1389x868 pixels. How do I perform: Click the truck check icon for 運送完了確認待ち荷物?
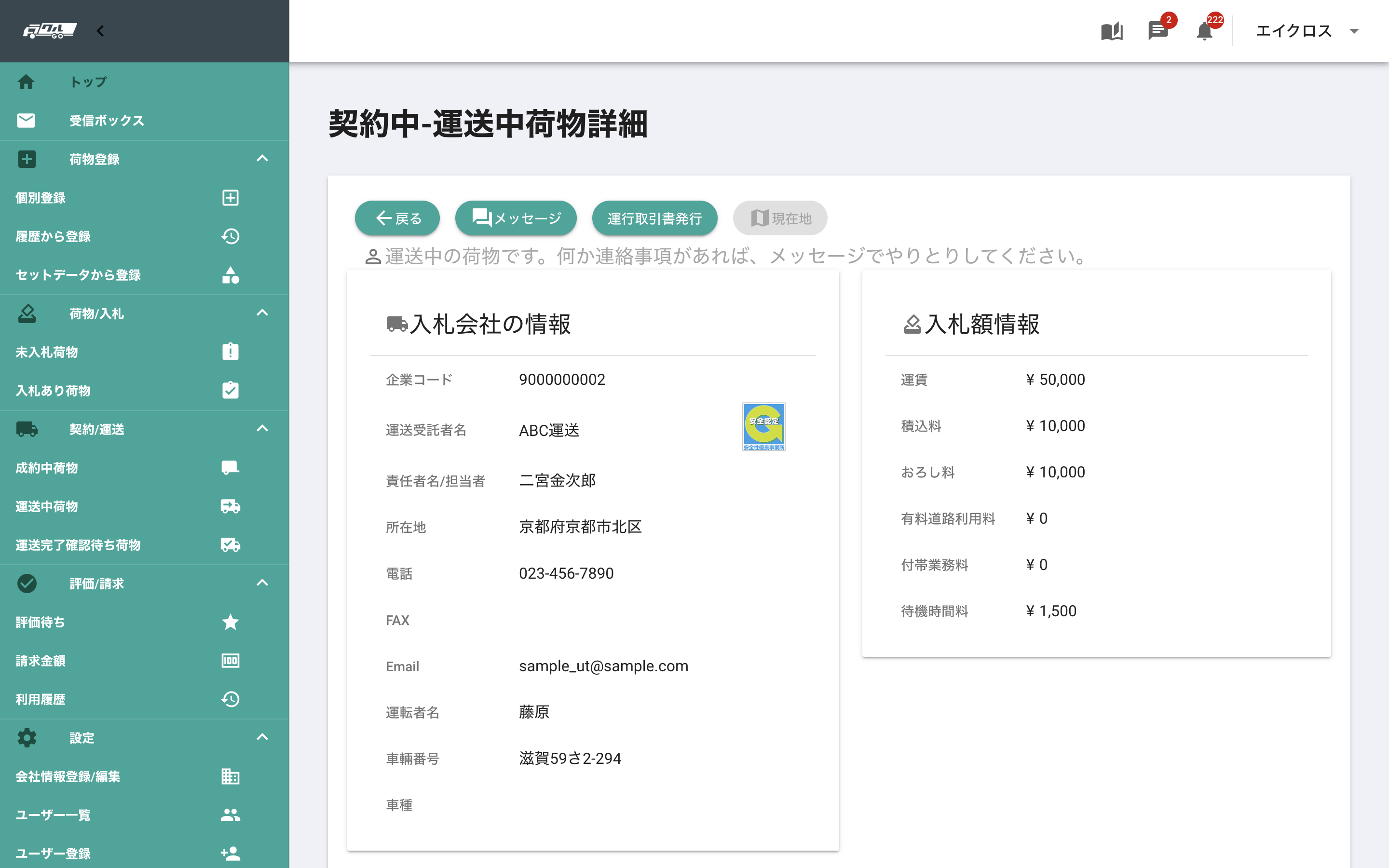coord(230,545)
